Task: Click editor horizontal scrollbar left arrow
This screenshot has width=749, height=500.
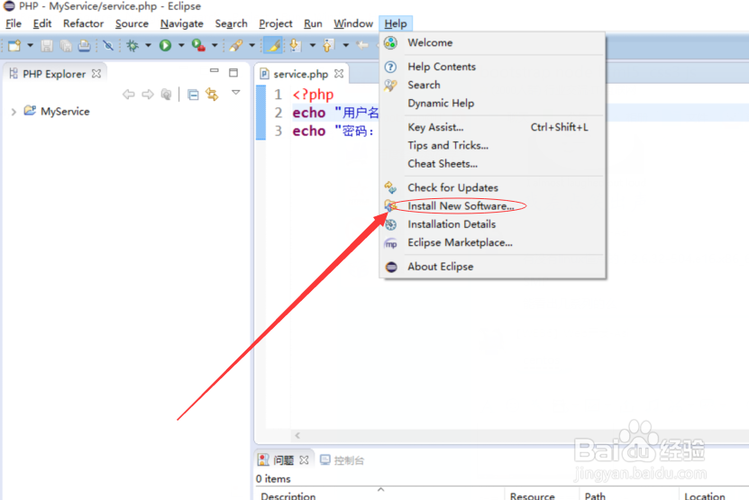Action: (298, 435)
